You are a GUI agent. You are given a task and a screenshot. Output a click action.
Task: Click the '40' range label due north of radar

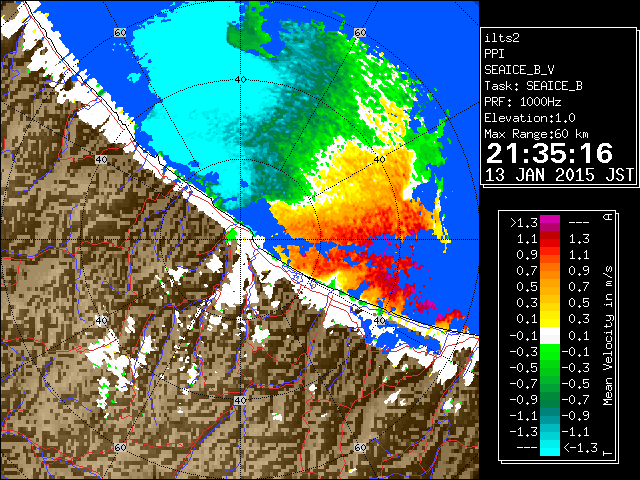(x=240, y=80)
